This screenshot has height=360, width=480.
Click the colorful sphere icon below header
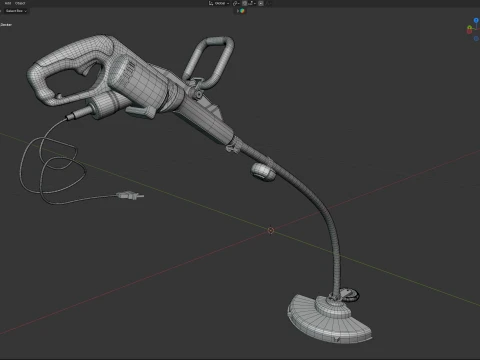242,11
